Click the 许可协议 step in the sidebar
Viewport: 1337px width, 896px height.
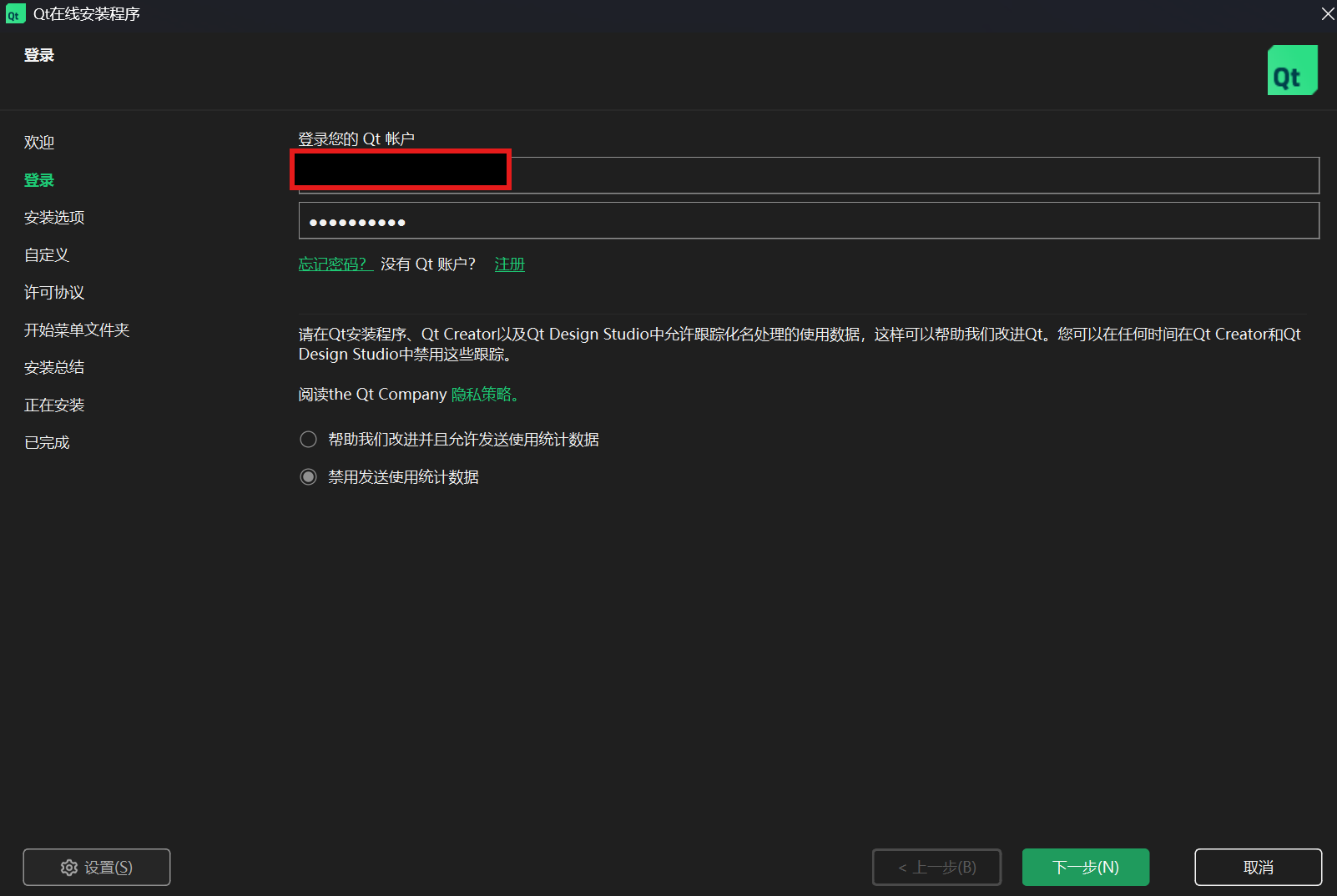54,293
